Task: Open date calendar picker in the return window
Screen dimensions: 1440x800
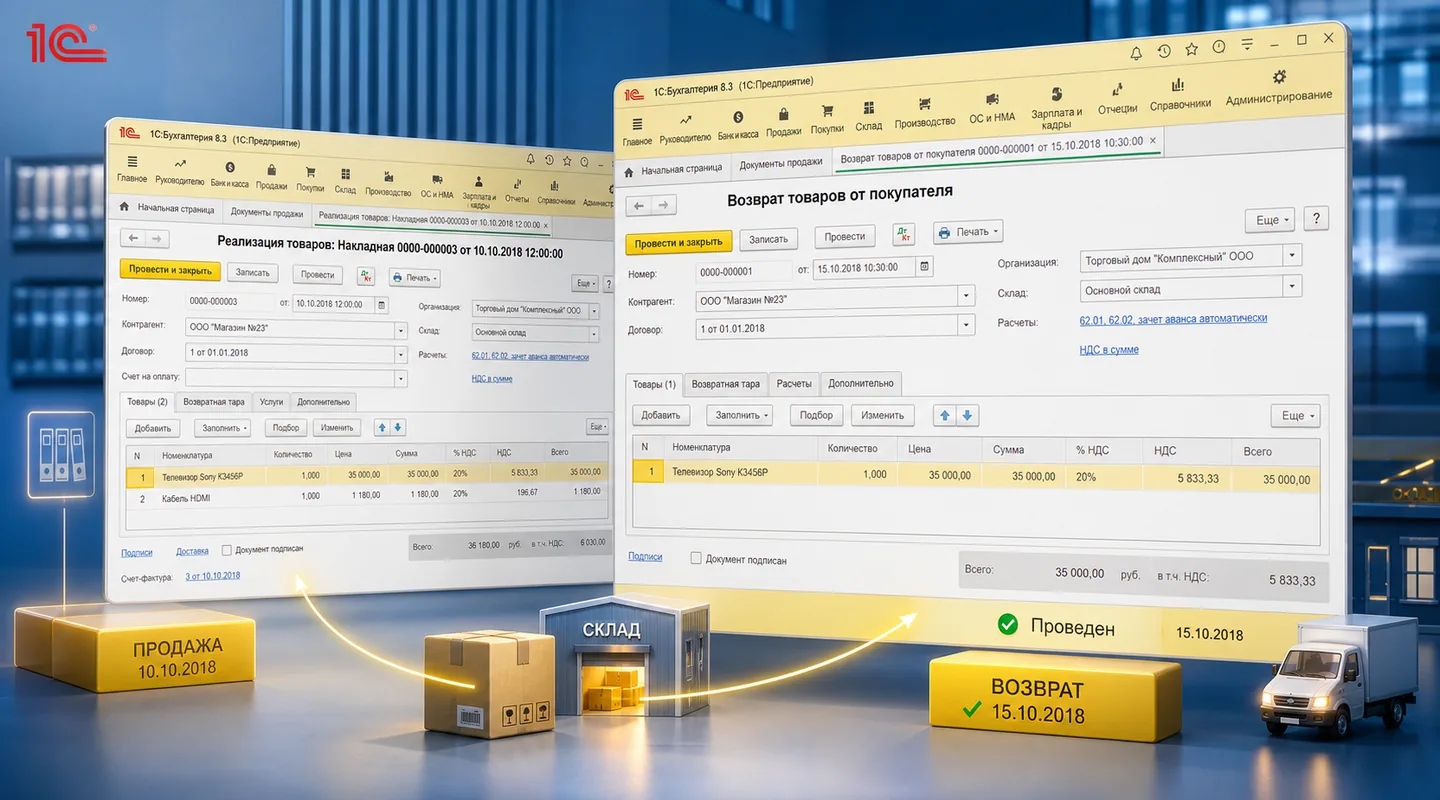Action: (925, 267)
